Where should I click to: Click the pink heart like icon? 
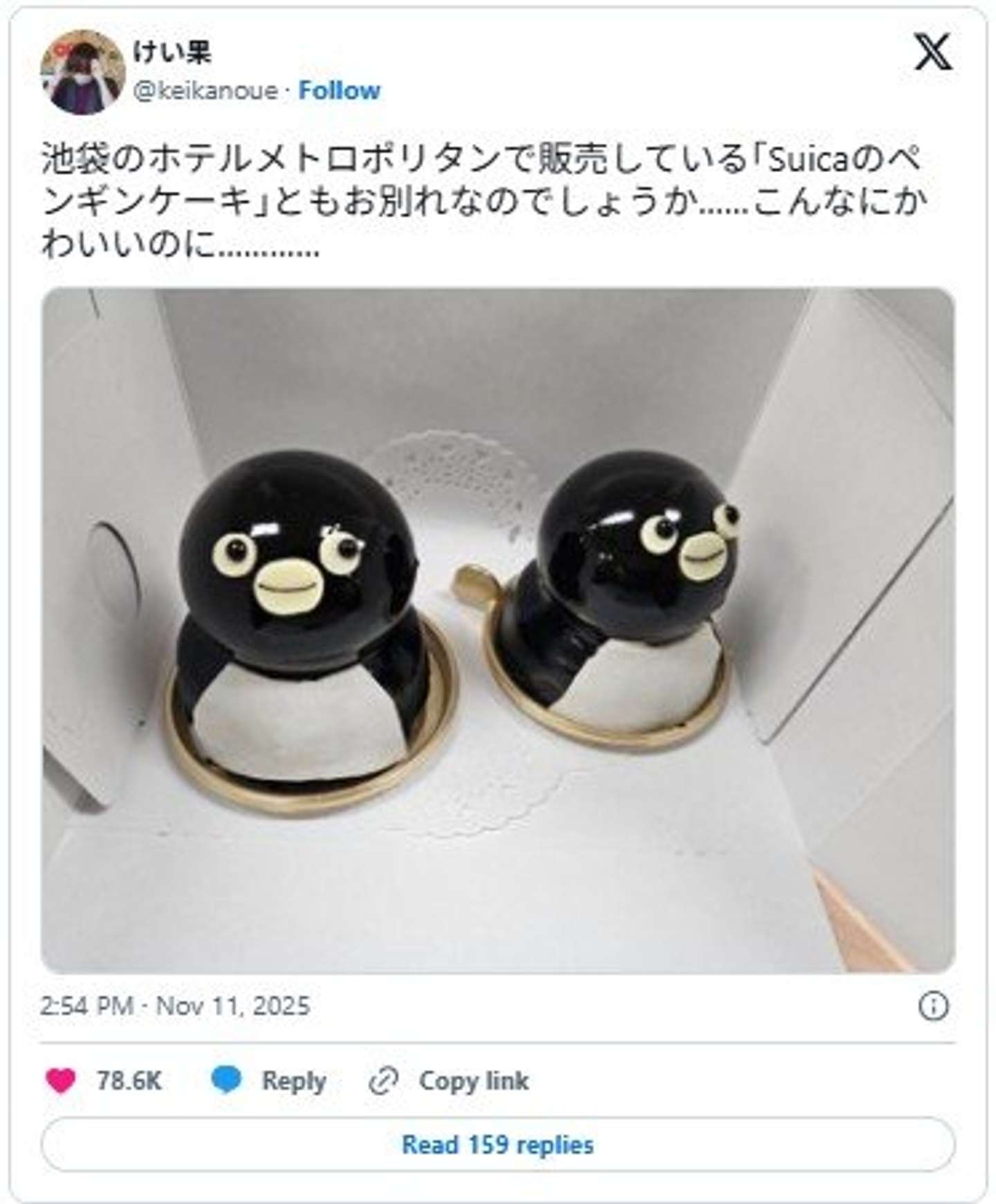60,1080
